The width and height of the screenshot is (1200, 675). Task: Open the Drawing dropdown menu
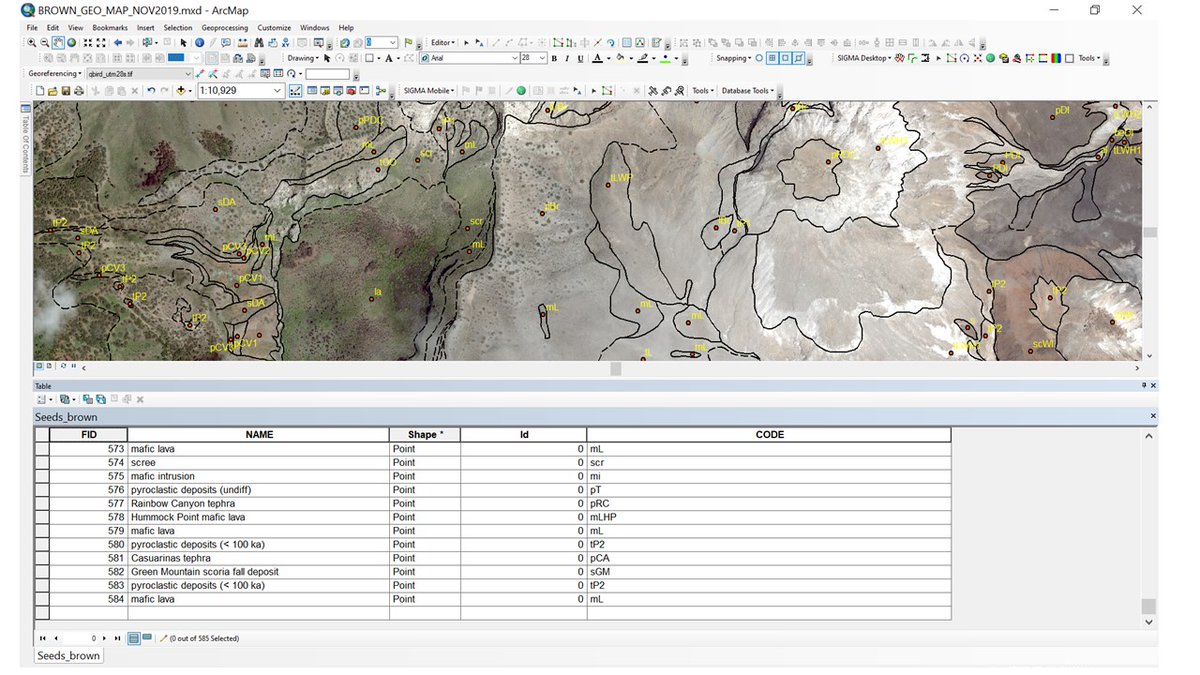[x=302, y=58]
